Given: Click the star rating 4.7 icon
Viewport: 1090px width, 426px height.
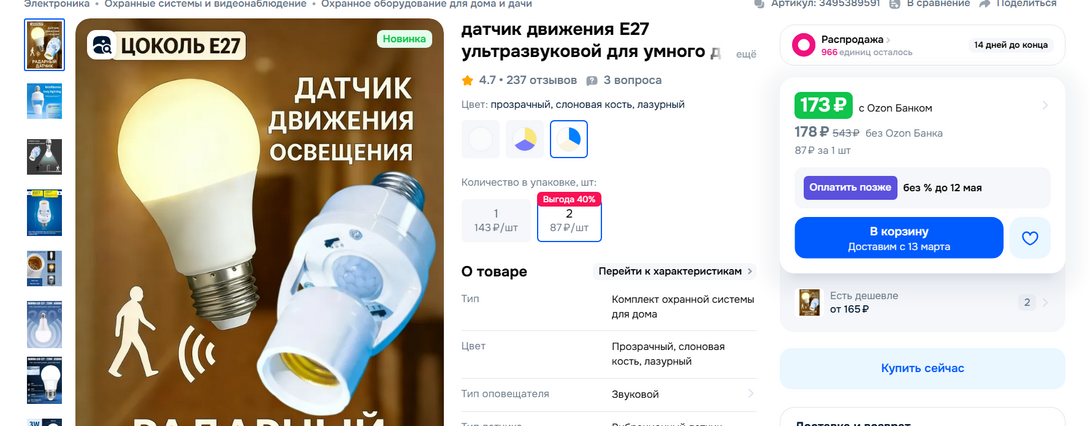Looking at the screenshot, I should (x=468, y=81).
